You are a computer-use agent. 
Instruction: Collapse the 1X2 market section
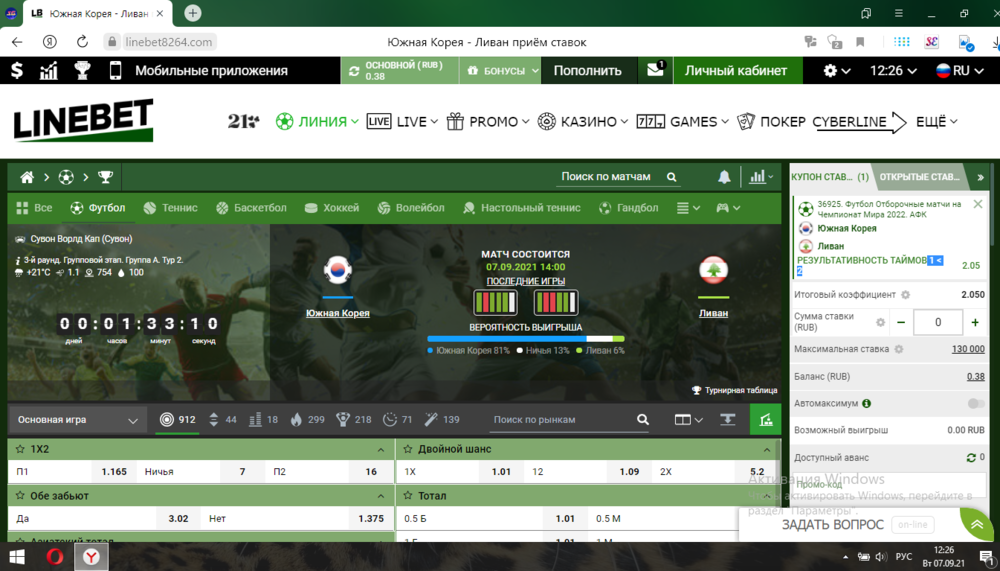coord(381,450)
